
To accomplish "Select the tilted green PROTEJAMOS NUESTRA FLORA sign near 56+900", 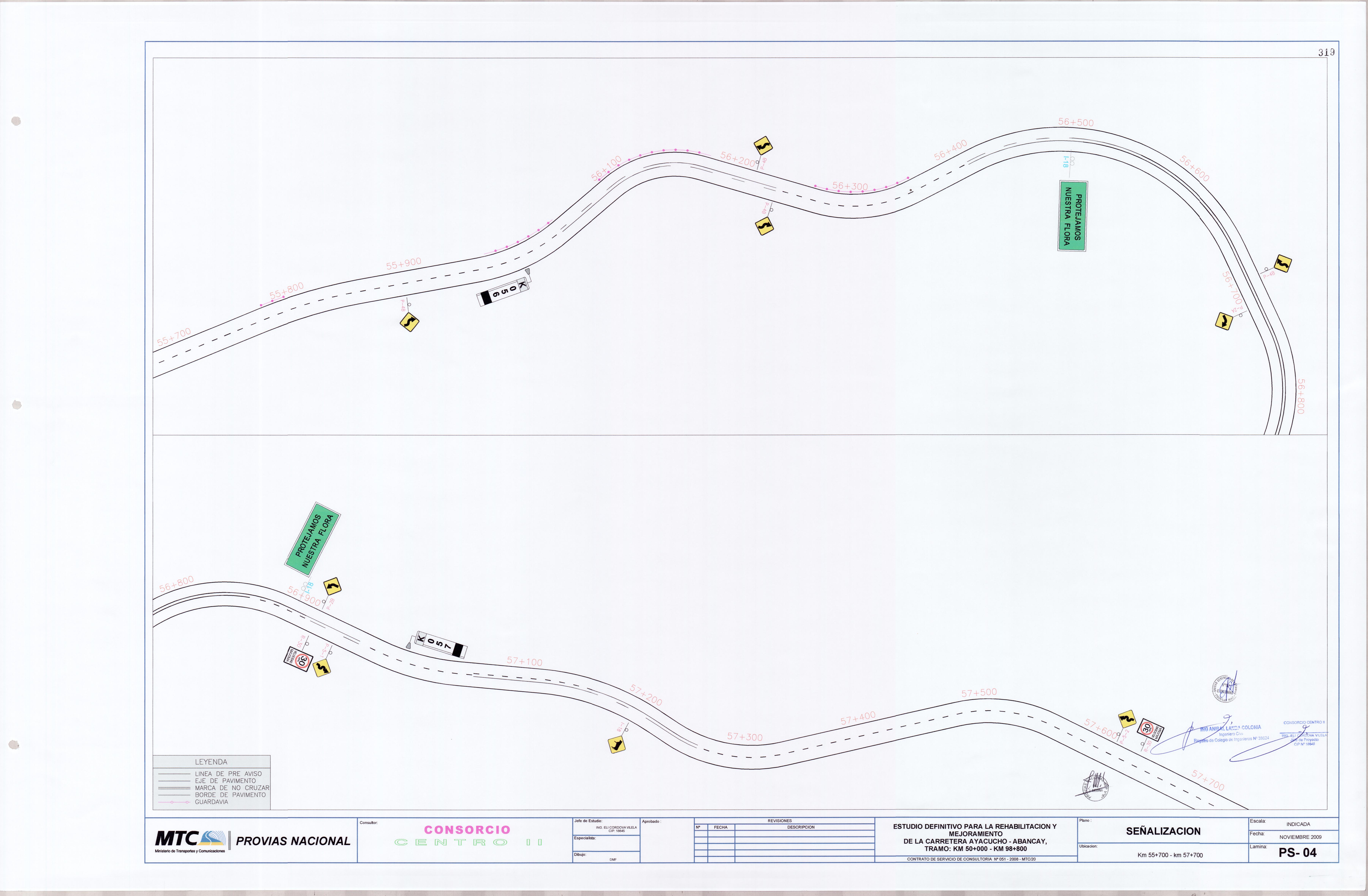I will point(313,539).
